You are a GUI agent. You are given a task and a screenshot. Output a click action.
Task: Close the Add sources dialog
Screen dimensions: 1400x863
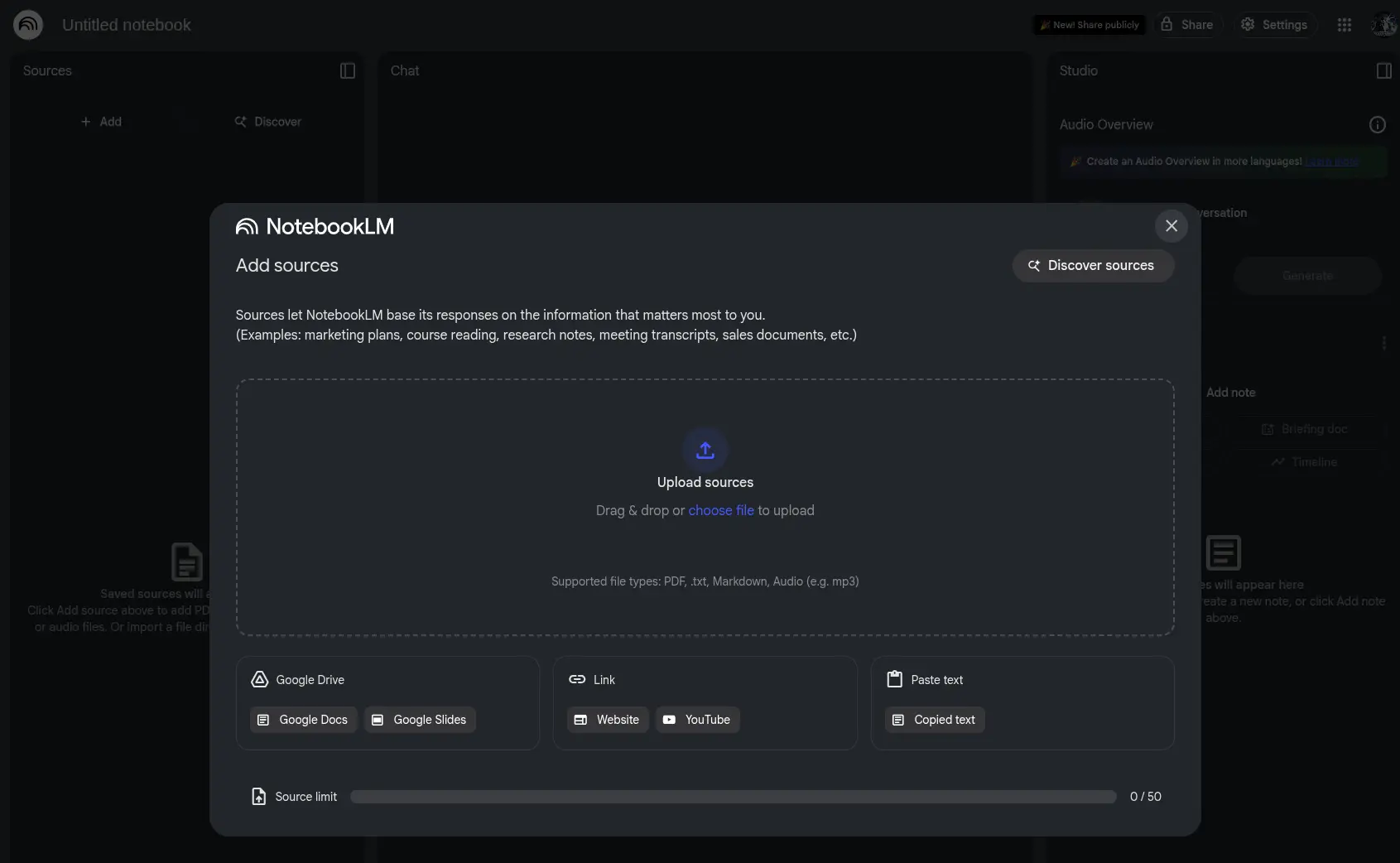pos(1171,225)
